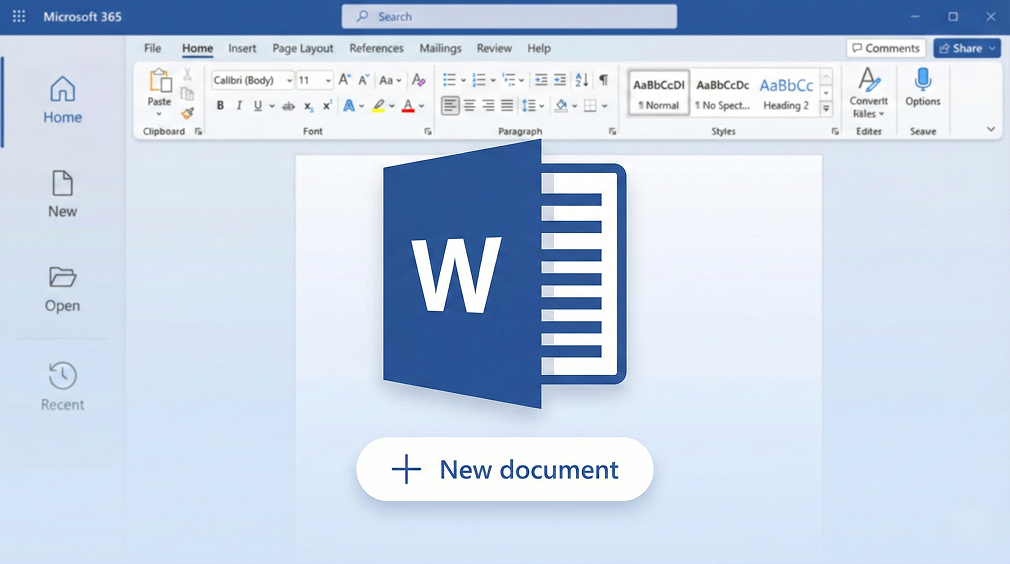The height and width of the screenshot is (564, 1010).
Task: Apply the red font color
Action: pyautogui.click(x=408, y=106)
